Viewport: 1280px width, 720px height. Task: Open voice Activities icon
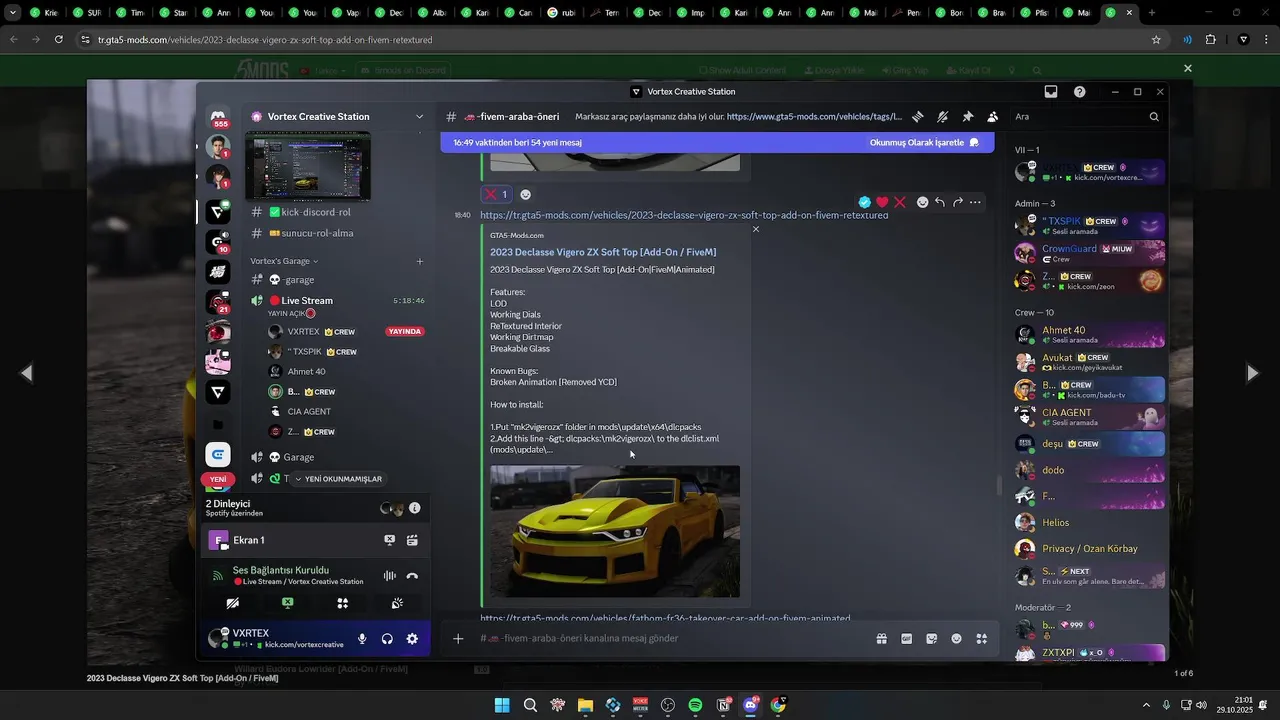coord(342,603)
